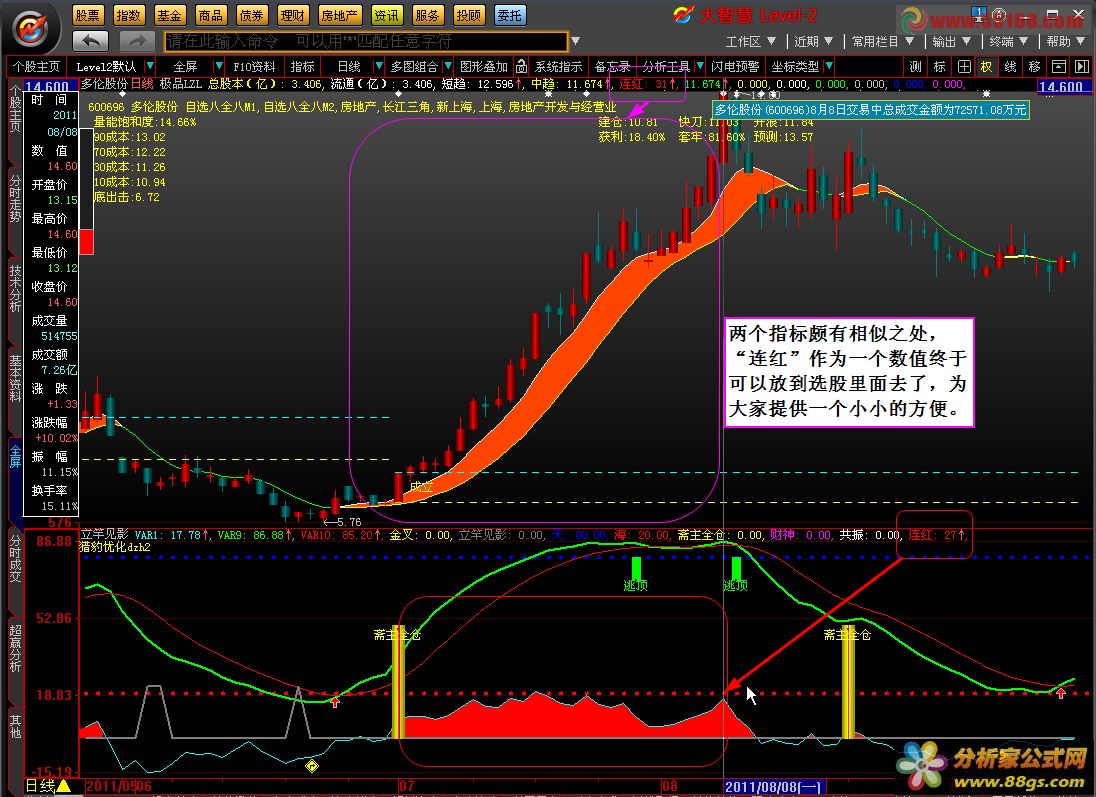This screenshot has height=797, width=1096.
Task: Click the 商品 category button
Action: coord(210,15)
